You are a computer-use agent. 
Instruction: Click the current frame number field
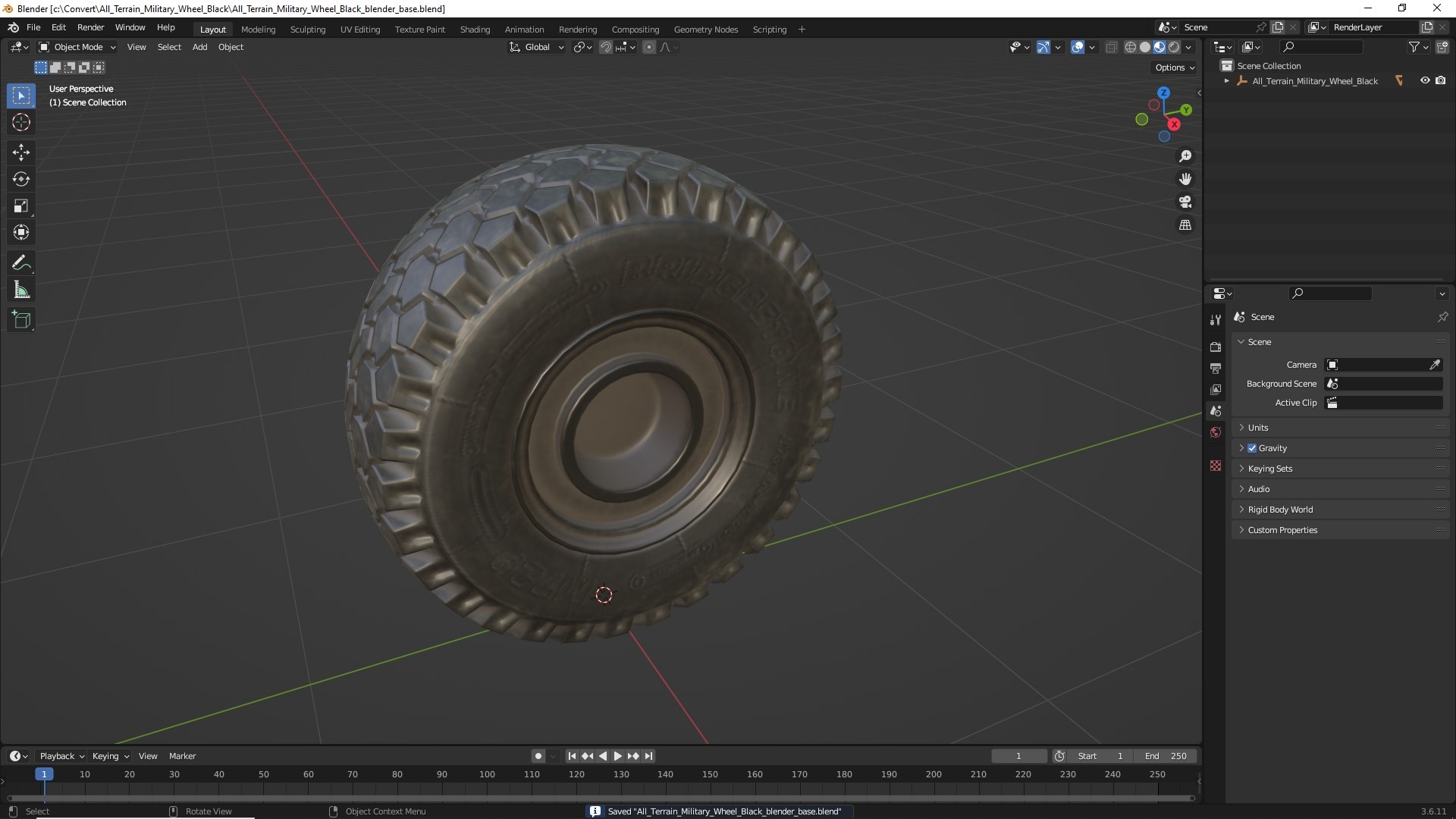(x=1018, y=756)
